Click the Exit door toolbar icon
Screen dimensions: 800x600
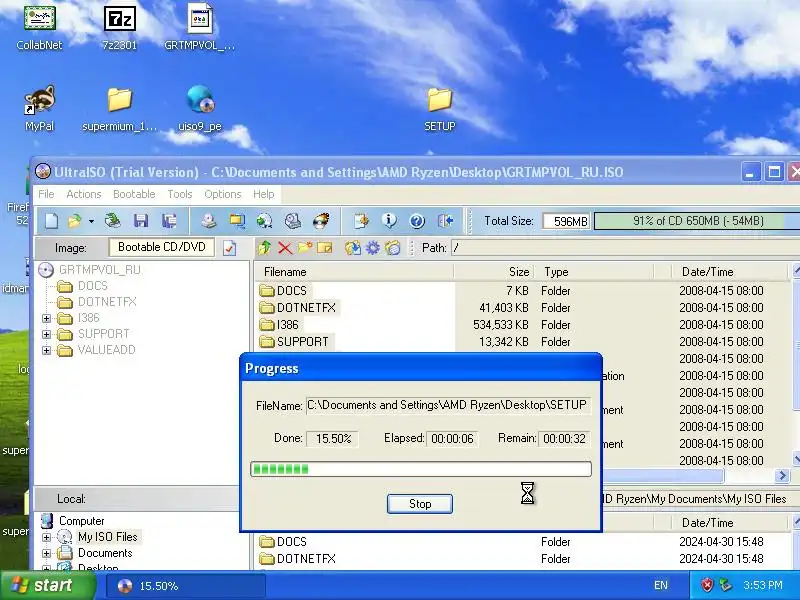point(445,221)
